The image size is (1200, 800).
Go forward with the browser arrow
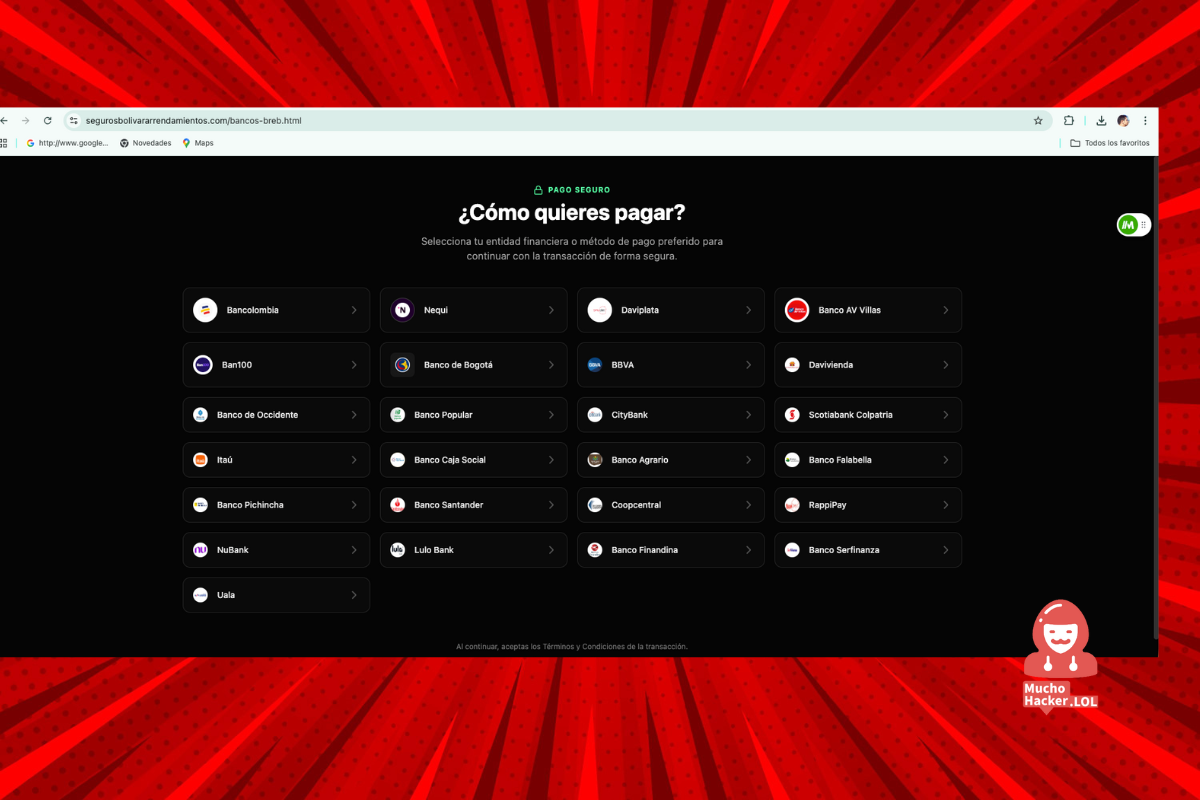[x=26, y=120]
